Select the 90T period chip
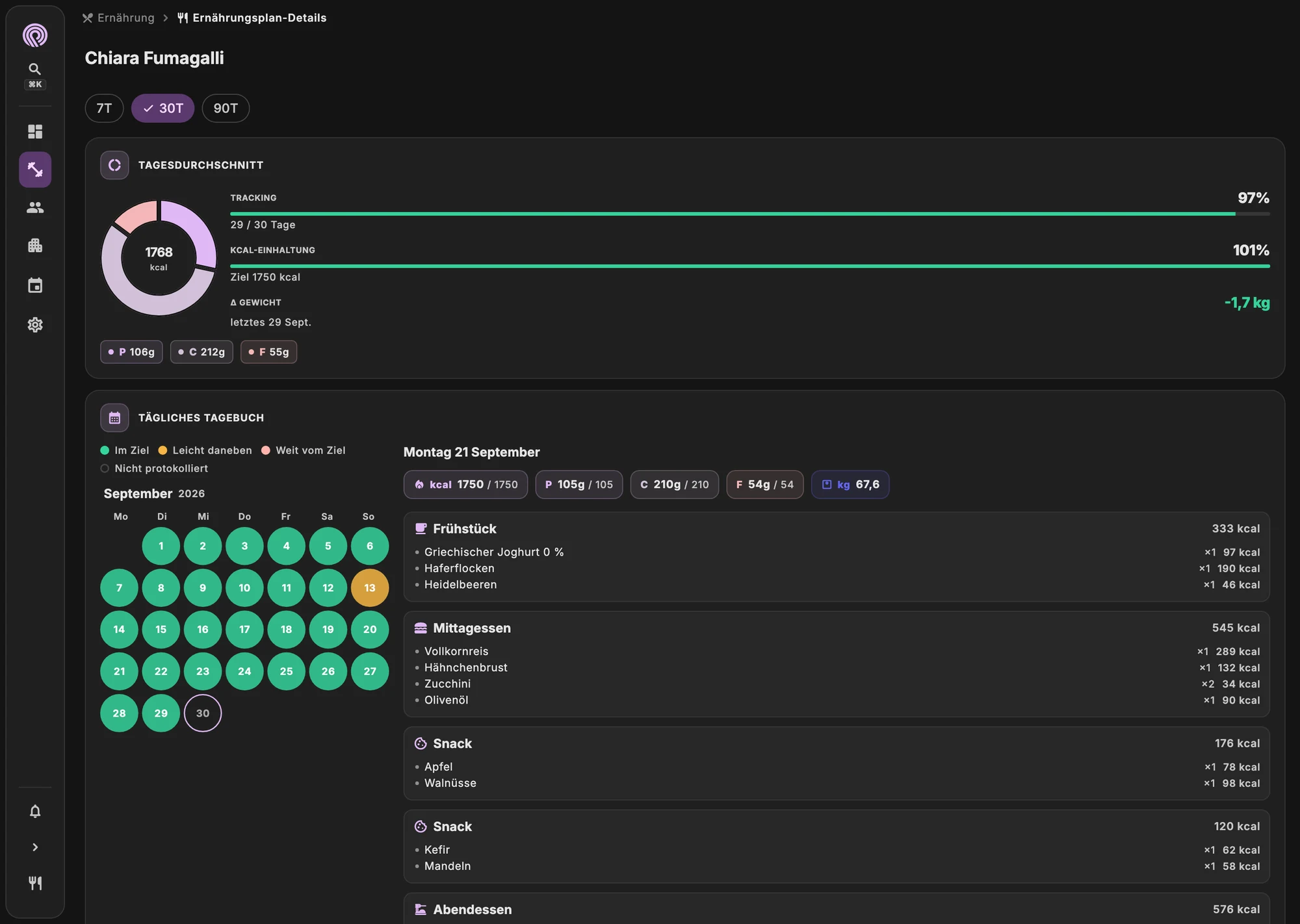The width and height of the screenshot is (1300, 924). coord(226,108)
